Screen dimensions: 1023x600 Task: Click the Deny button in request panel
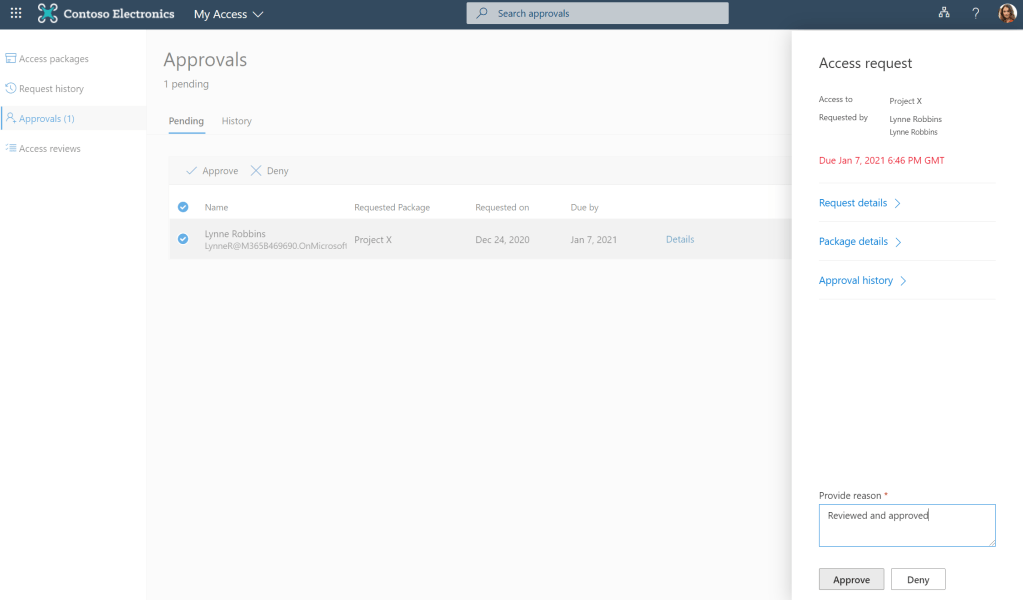tap(918, 580)
